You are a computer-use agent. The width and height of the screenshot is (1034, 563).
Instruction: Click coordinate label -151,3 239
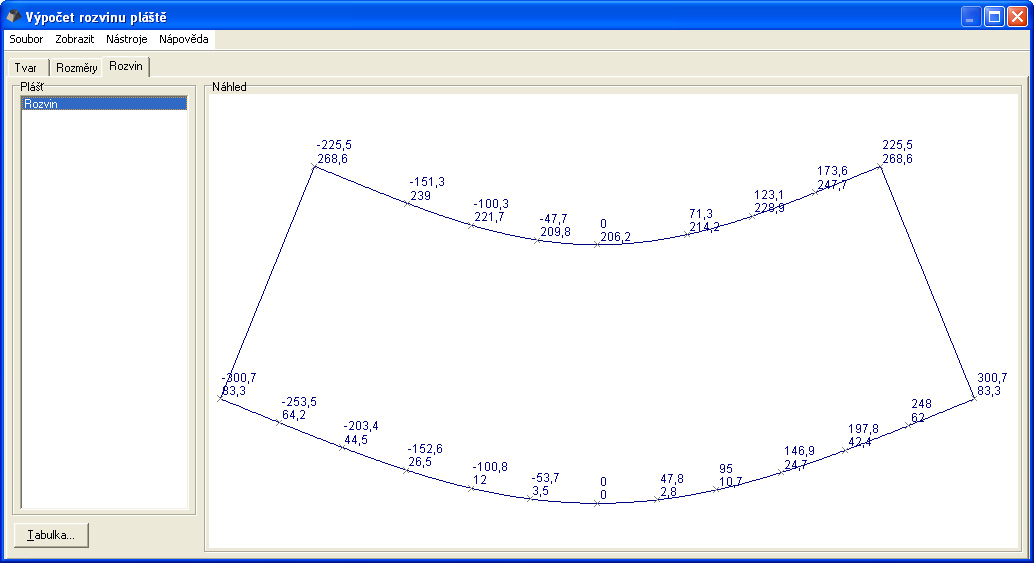(427, 189)
